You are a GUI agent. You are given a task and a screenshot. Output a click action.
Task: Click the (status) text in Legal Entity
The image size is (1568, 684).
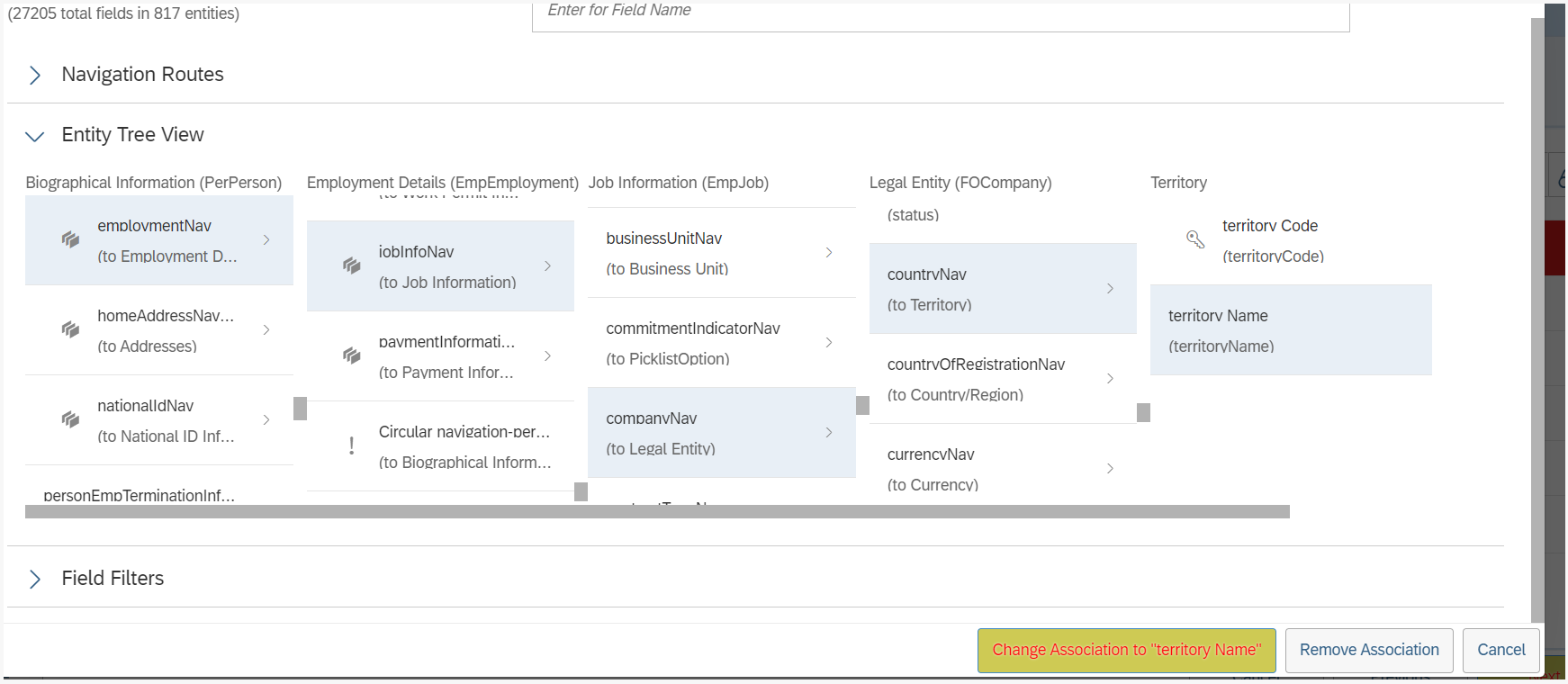point(913,215)
